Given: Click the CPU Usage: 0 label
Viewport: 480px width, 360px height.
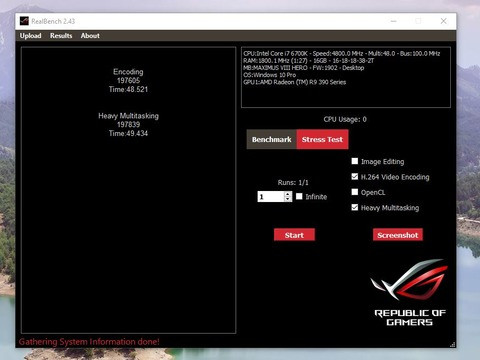Looking at the screenshot, I should (x=345, y=119).
